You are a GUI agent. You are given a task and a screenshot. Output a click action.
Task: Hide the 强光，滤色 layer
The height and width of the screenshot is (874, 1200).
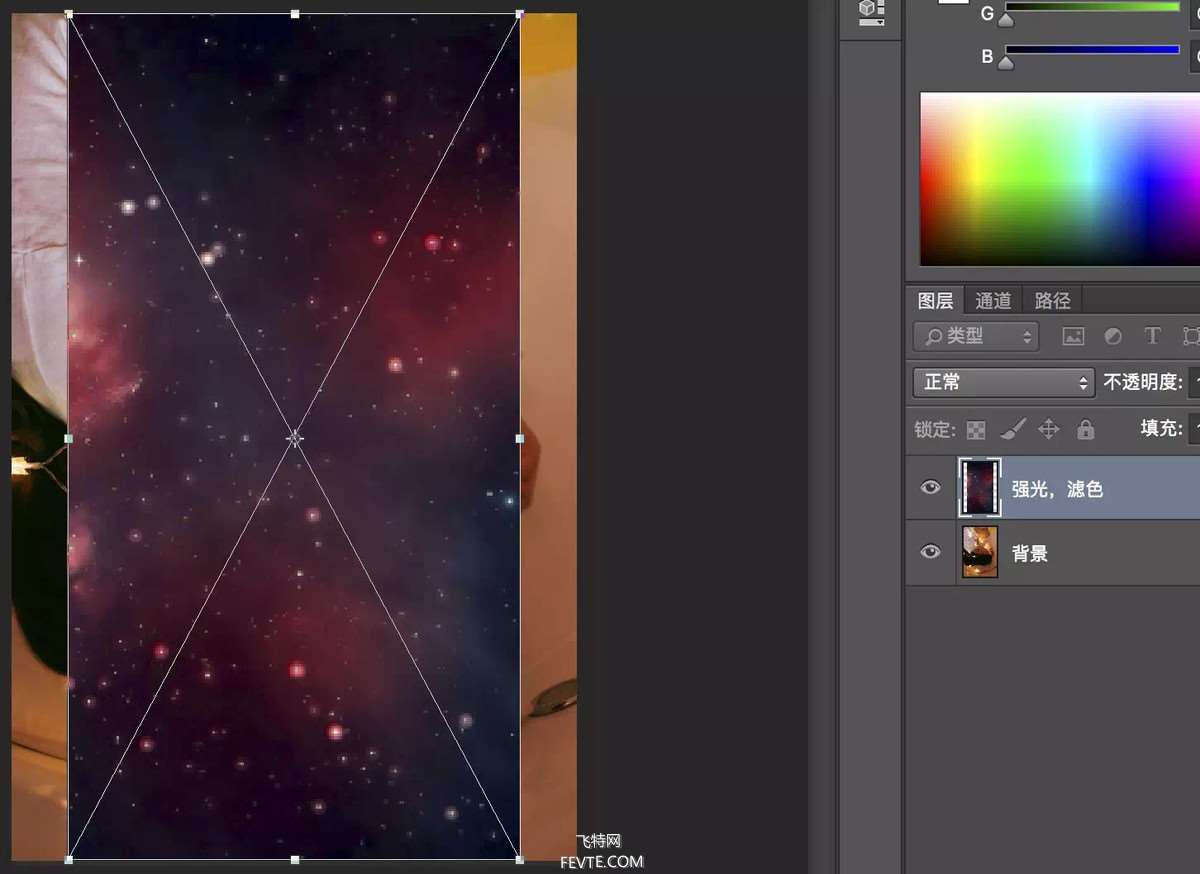pos(930,488)
